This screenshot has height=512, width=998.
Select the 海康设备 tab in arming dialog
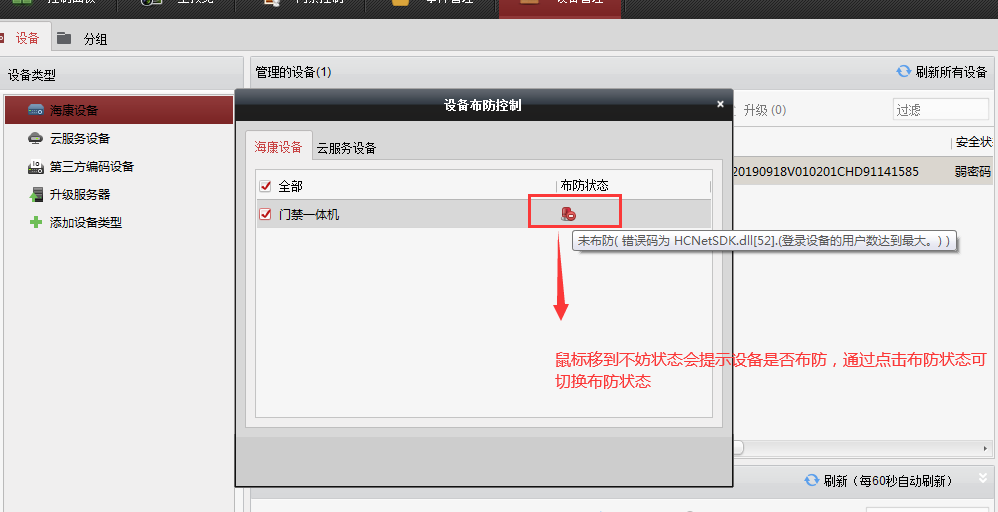point(279,146)
